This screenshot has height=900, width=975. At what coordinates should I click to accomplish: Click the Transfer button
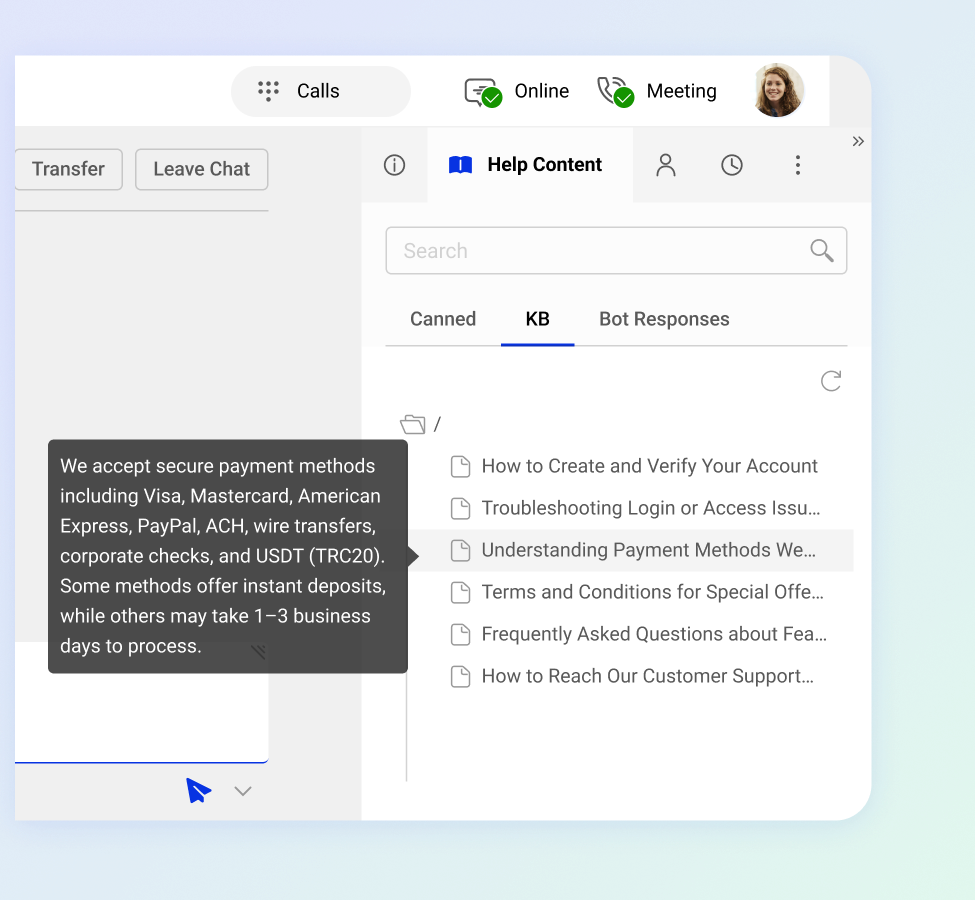[68, 169]
